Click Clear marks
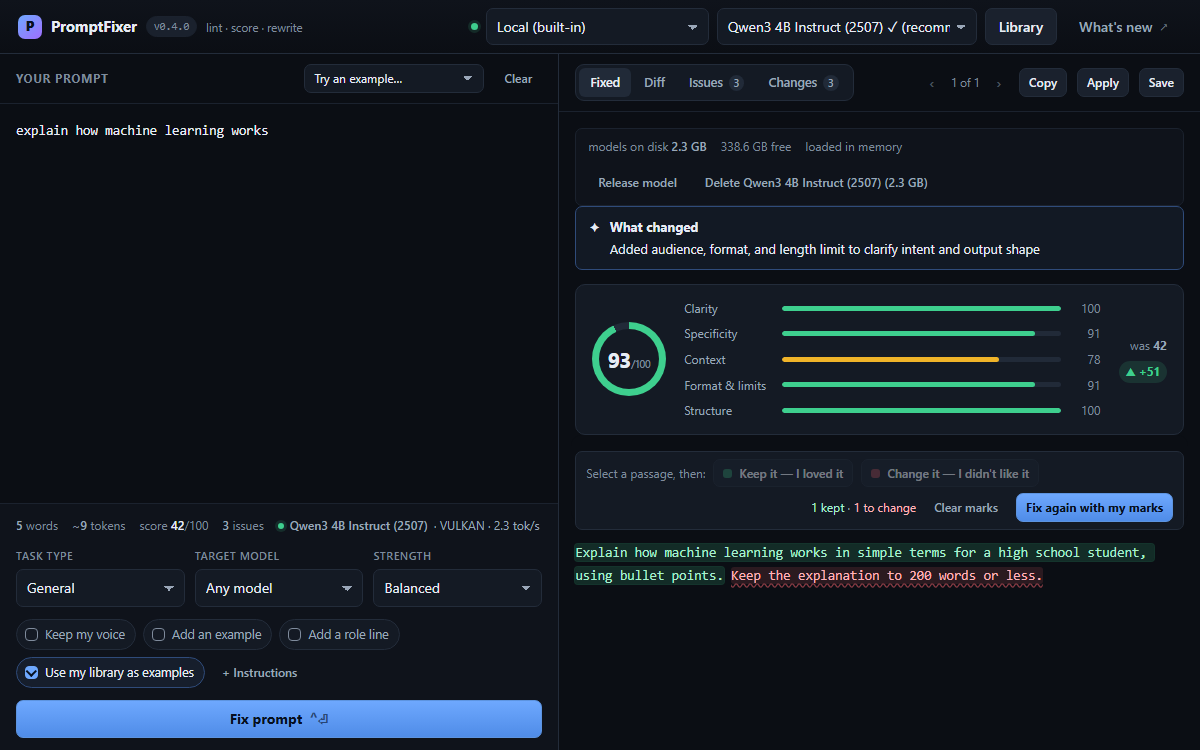 (x=966, y=508)
